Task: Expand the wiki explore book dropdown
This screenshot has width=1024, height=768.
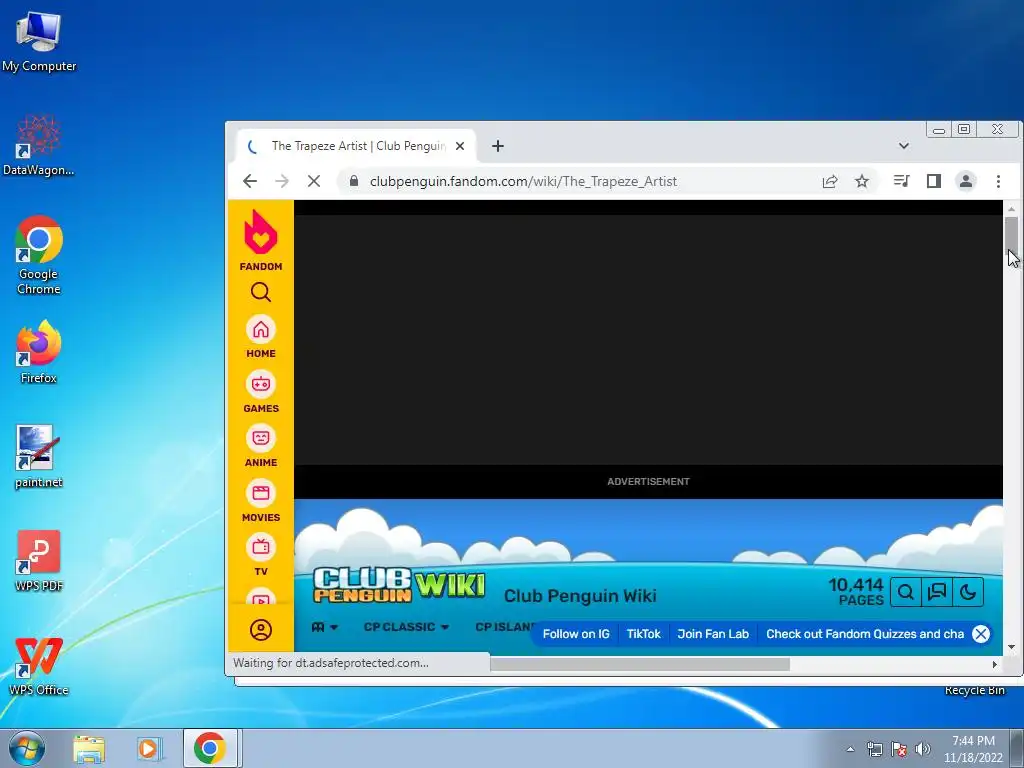Action: point(325,627)
